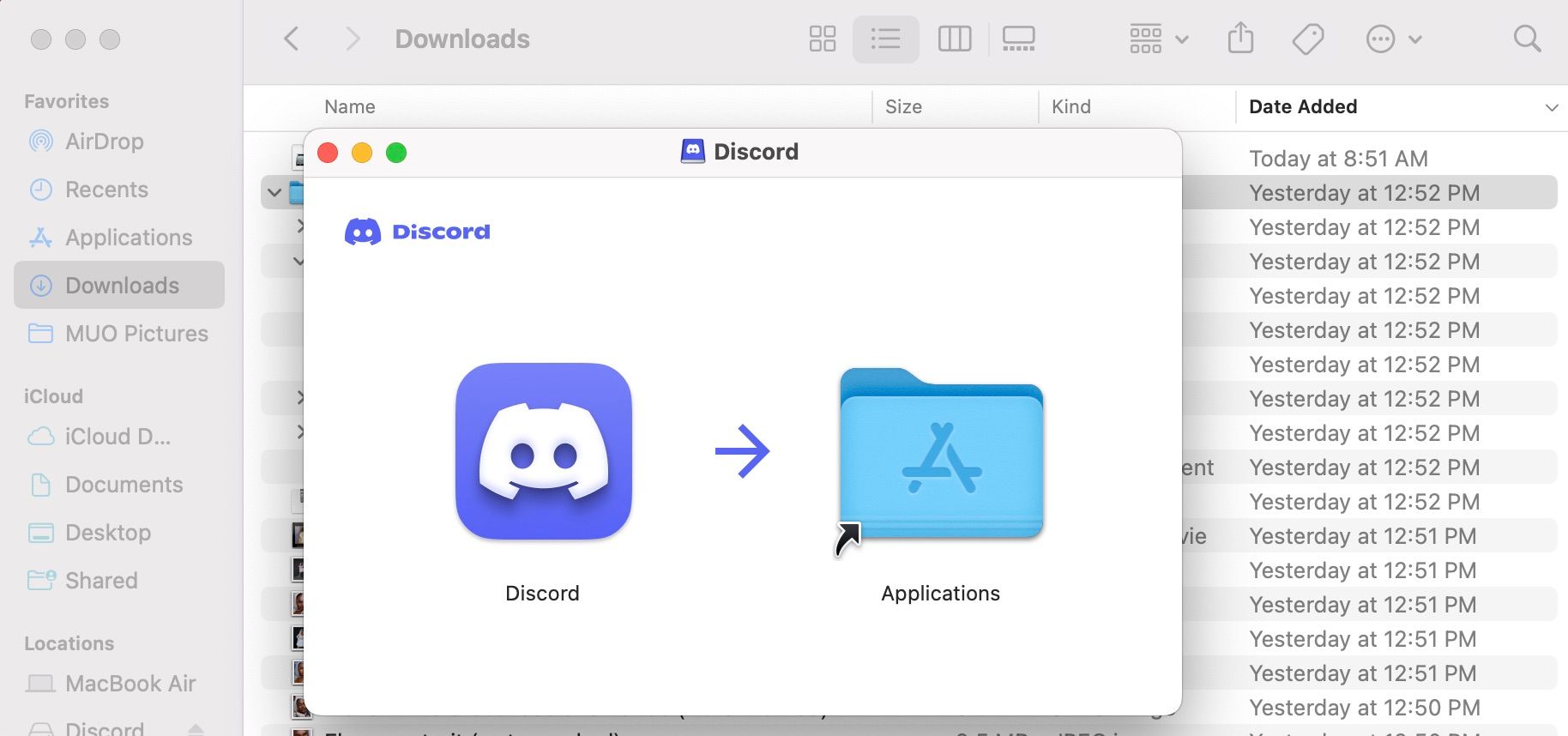The width and height of the screenshot is (1568, 736).
Task: Click the Shared folder icon
Action: pos(41,580)
